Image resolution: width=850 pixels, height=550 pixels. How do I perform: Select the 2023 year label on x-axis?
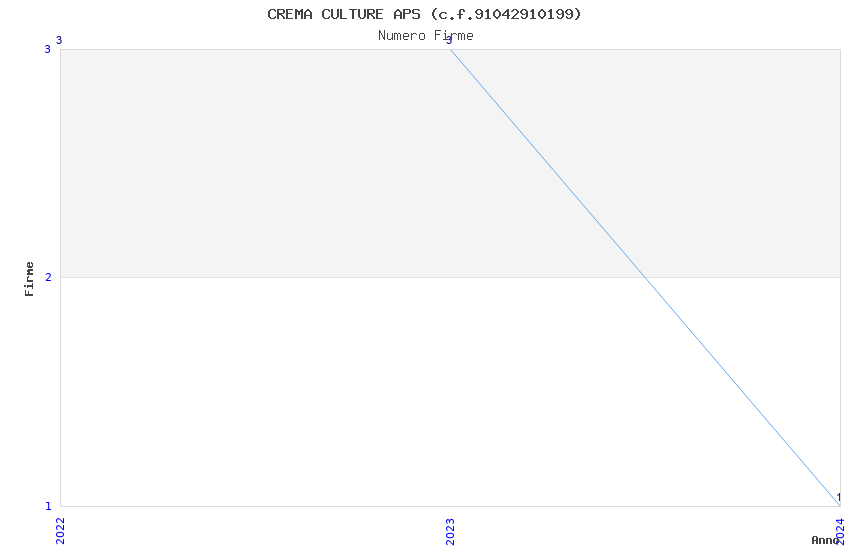[x=450, y=531]
